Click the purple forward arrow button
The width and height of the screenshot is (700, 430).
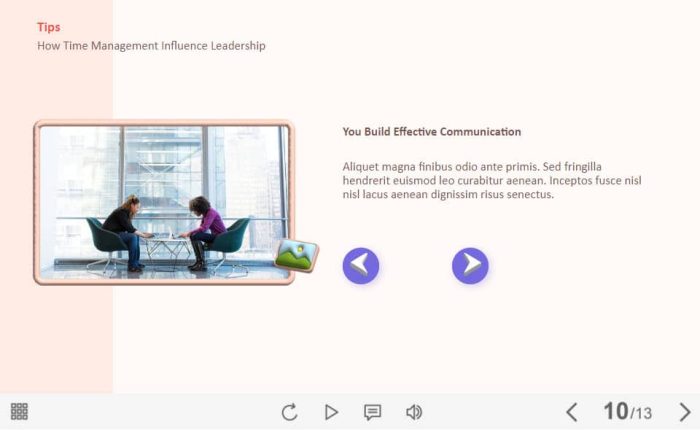(x=470, y=266)
